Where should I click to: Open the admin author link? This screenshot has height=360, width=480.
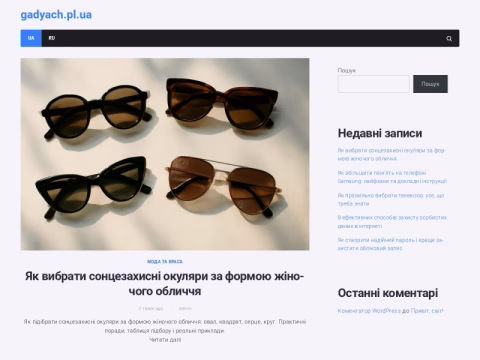(x=185, y=308)
